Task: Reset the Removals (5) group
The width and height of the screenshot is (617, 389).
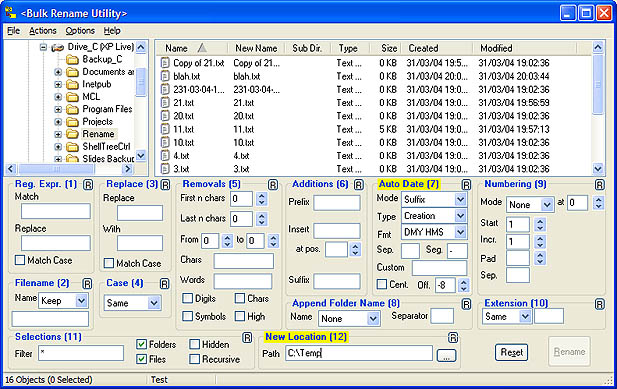Action: (x=273, y=184)
